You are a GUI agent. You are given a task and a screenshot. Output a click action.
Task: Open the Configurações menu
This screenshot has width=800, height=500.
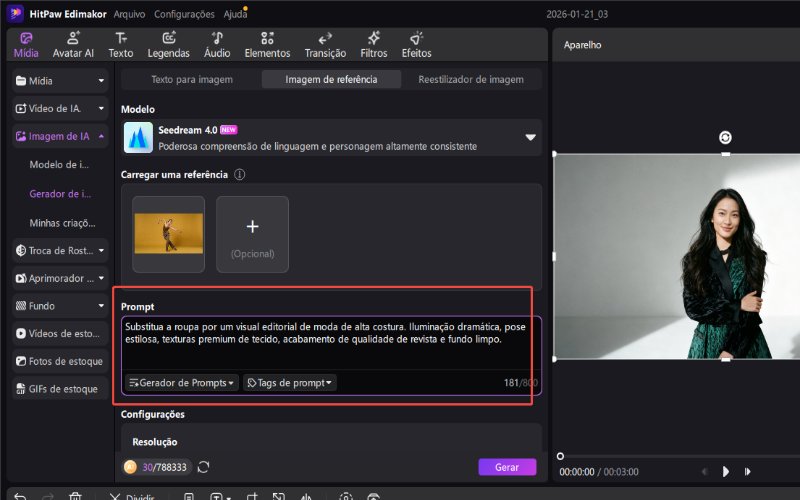point(184,14)
